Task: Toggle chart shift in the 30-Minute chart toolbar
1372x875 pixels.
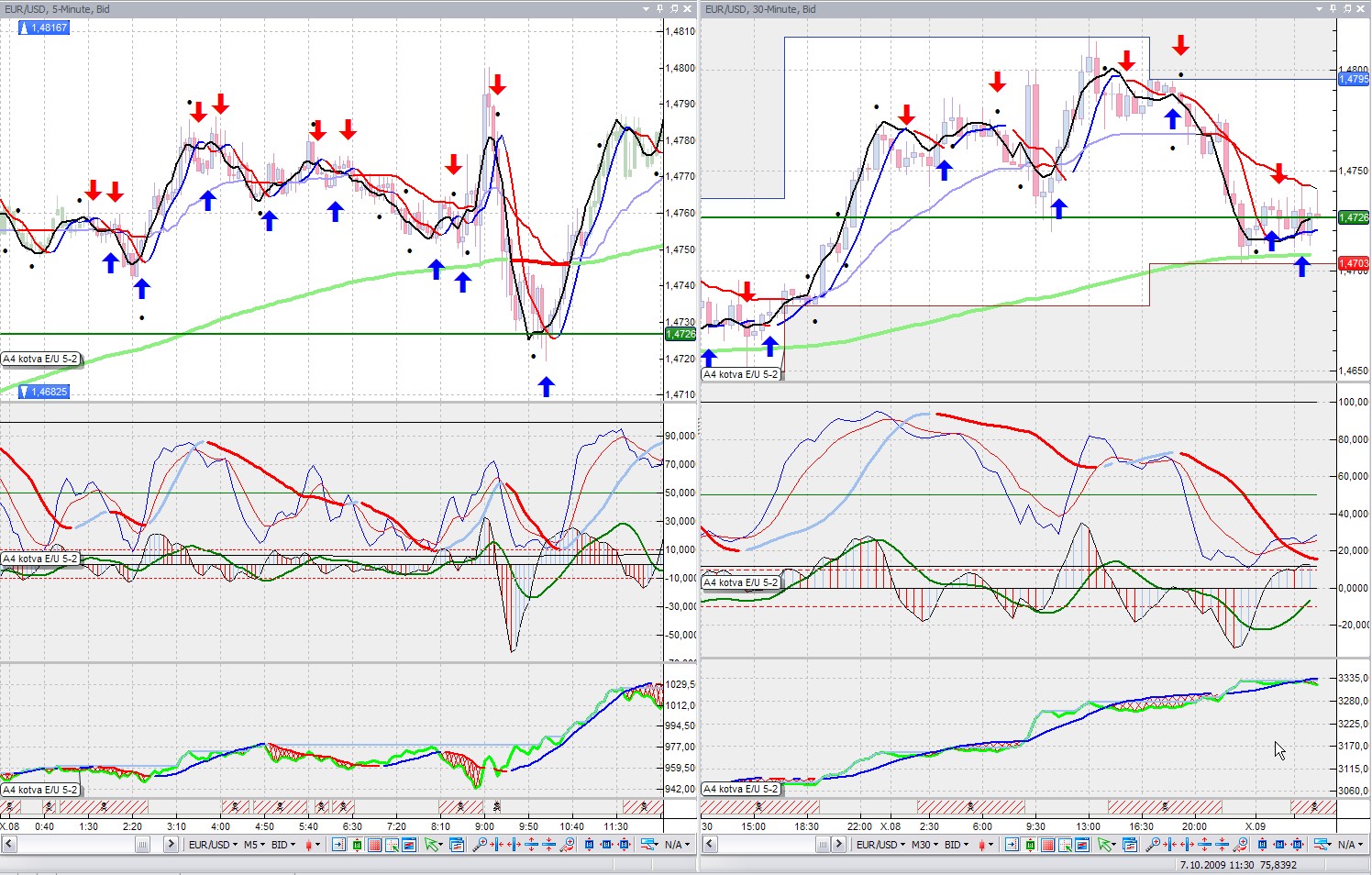Action: click(x=1012, y=845)
